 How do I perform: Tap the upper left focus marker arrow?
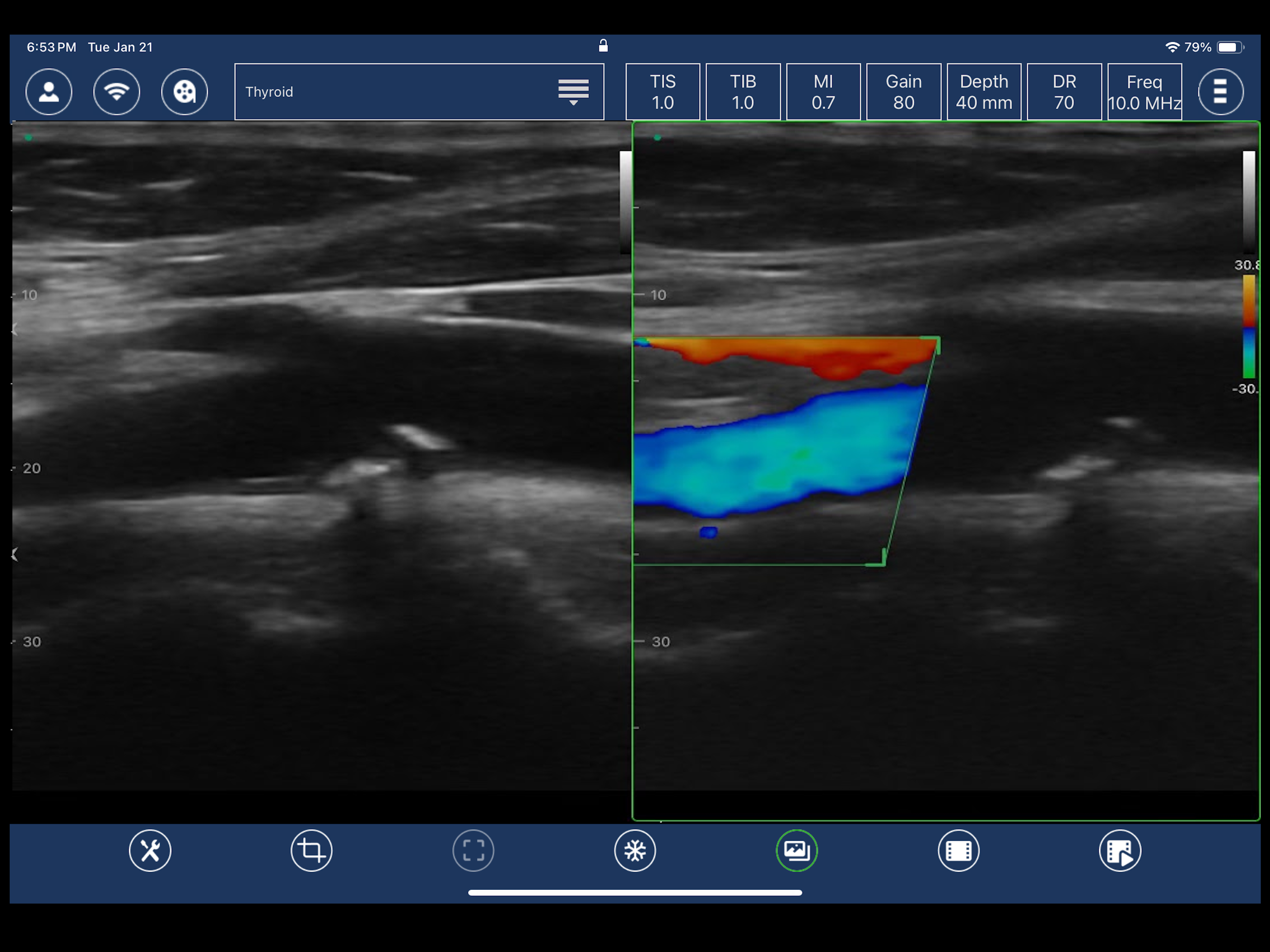(x=15, y=329)
